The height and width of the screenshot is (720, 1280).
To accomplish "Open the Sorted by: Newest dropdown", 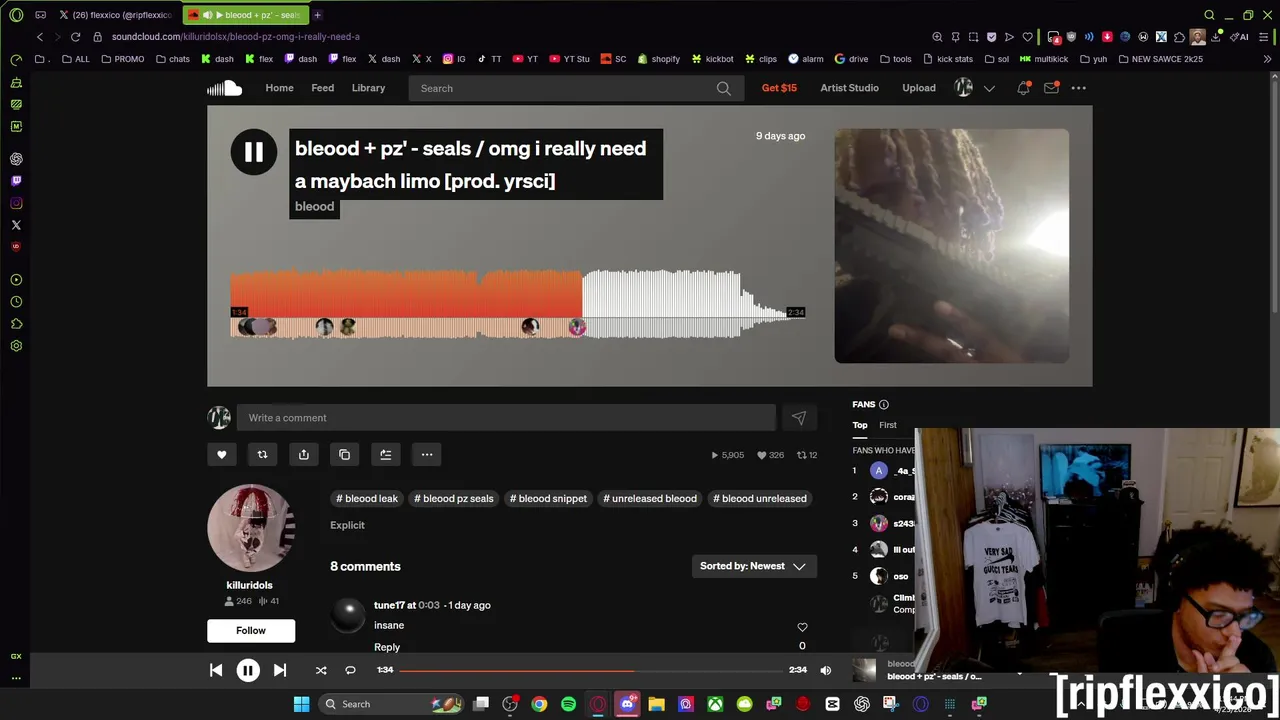I will coord(754,566).
